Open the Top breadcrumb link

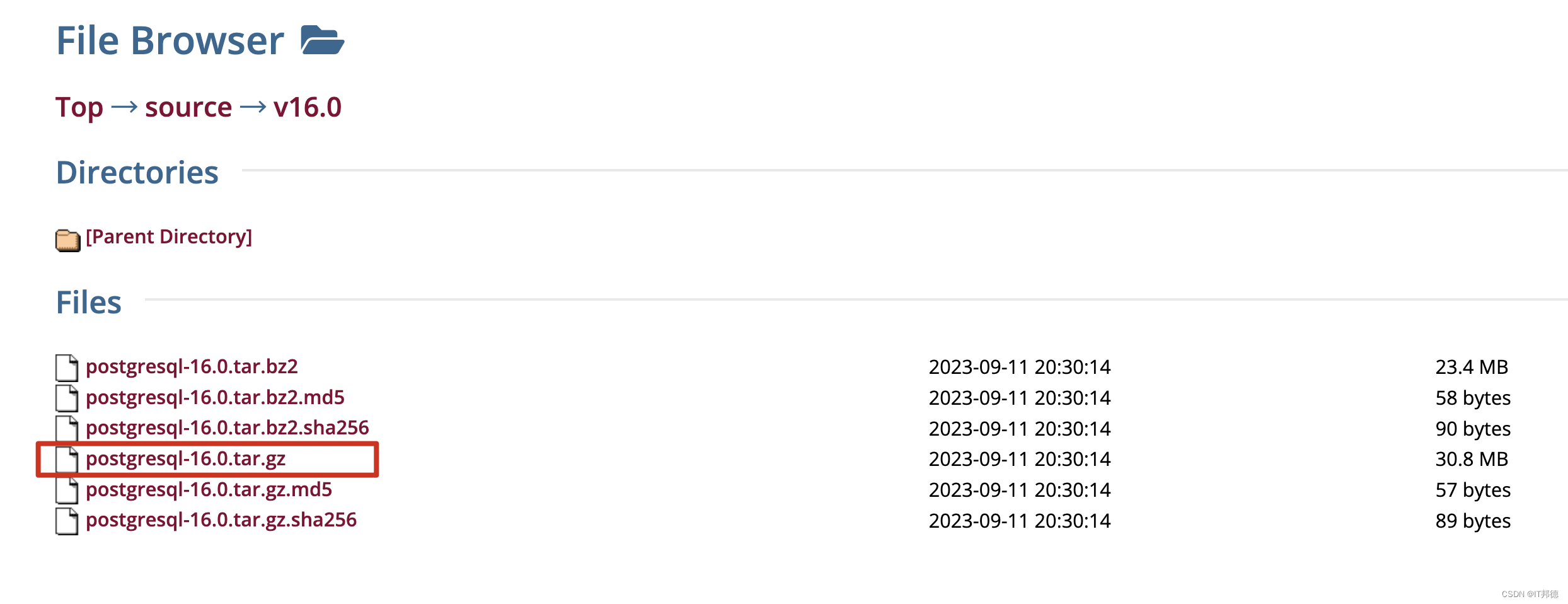click(79, 107)
